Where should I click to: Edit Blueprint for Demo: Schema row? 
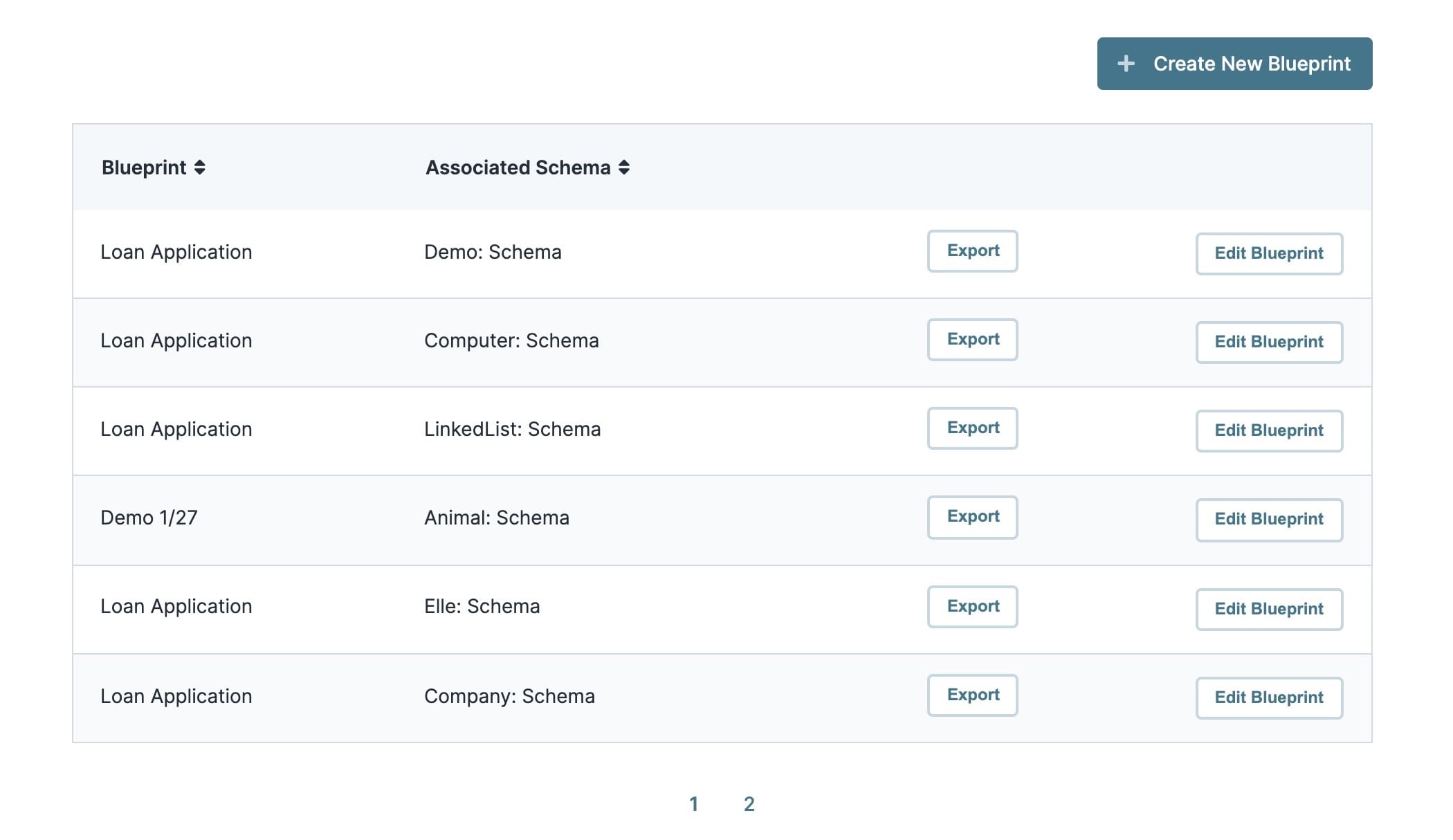click(1269, 254)
